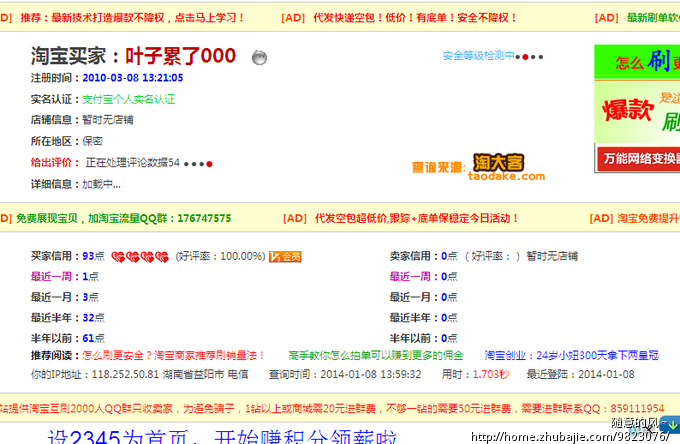Click the 怎么刷 green banner ad
680x444 pixels.
[x=637, y=62]
